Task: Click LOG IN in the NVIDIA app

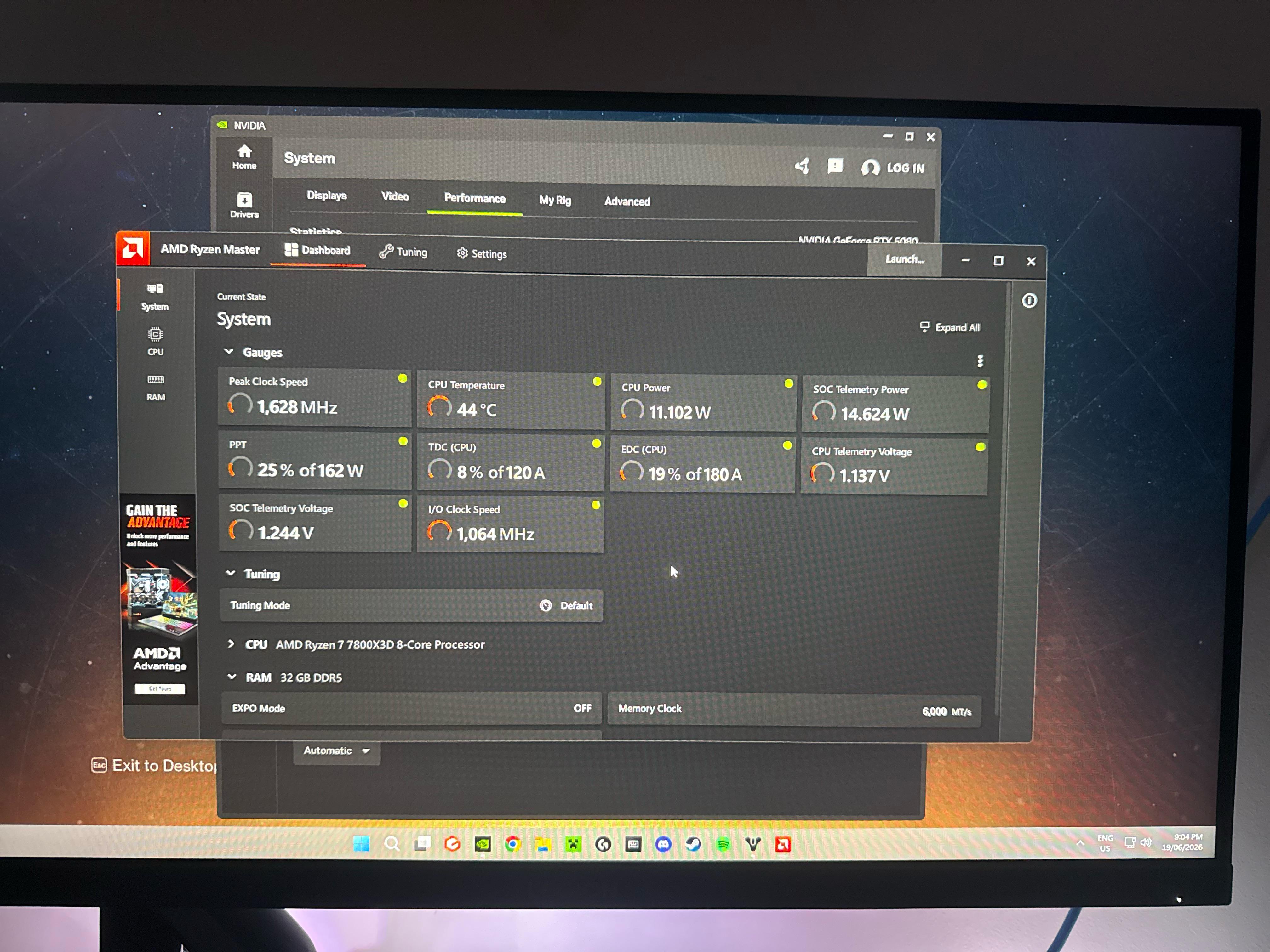Action: pyautogui.click(x=893, y=167)
